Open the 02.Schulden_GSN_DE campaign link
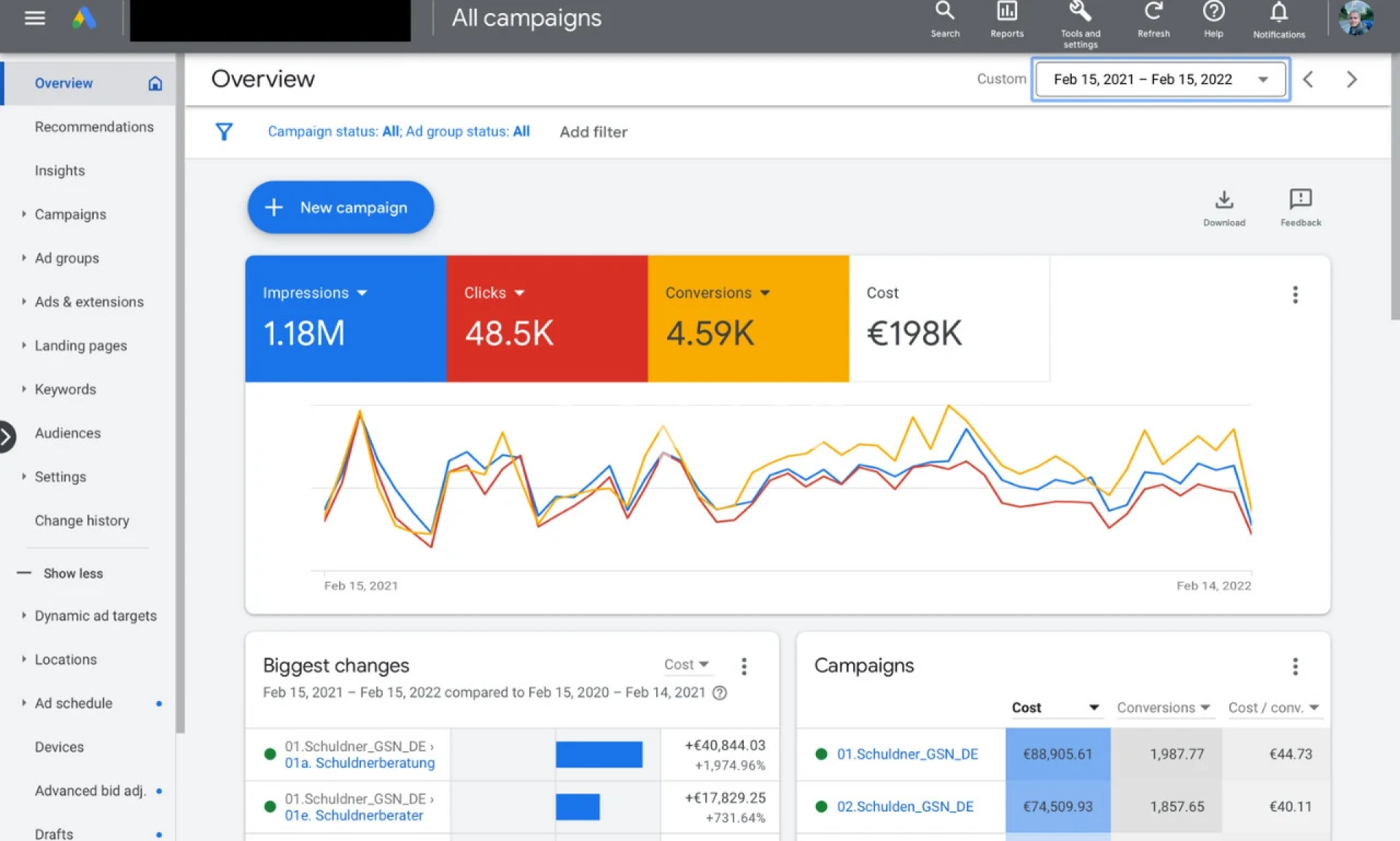This screenshot has width=1400, height=841. 905,807
